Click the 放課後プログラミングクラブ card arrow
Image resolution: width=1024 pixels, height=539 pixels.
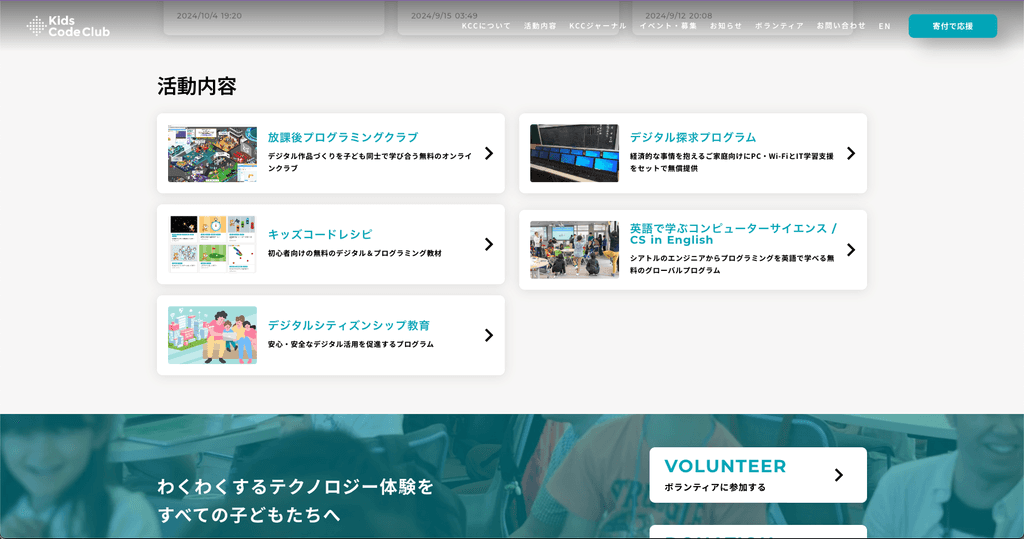tap(489, 154)
